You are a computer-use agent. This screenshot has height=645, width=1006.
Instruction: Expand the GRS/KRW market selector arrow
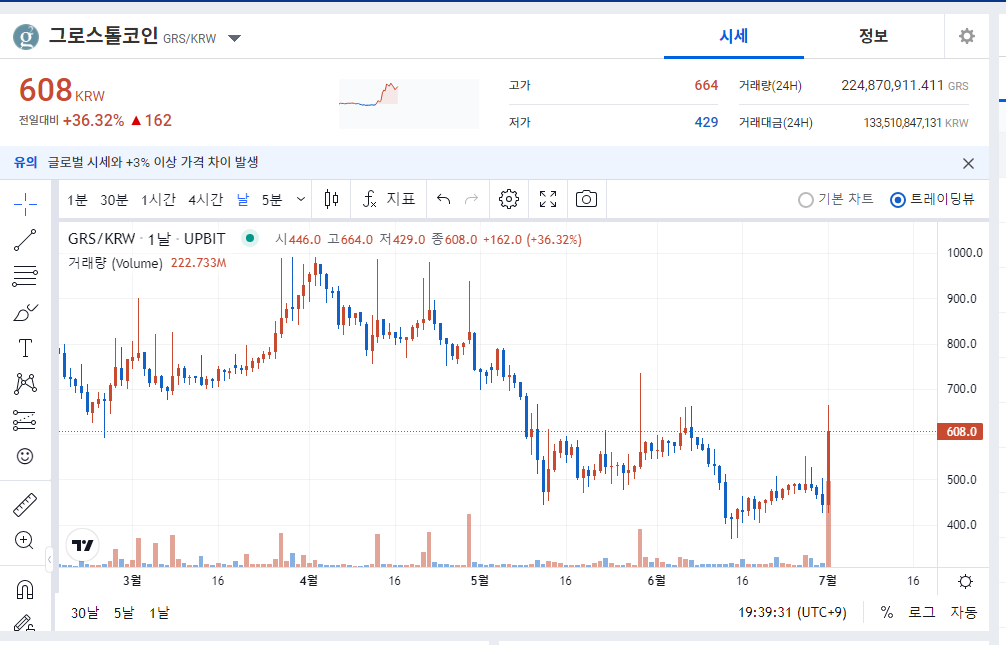[x=235, y=39]
